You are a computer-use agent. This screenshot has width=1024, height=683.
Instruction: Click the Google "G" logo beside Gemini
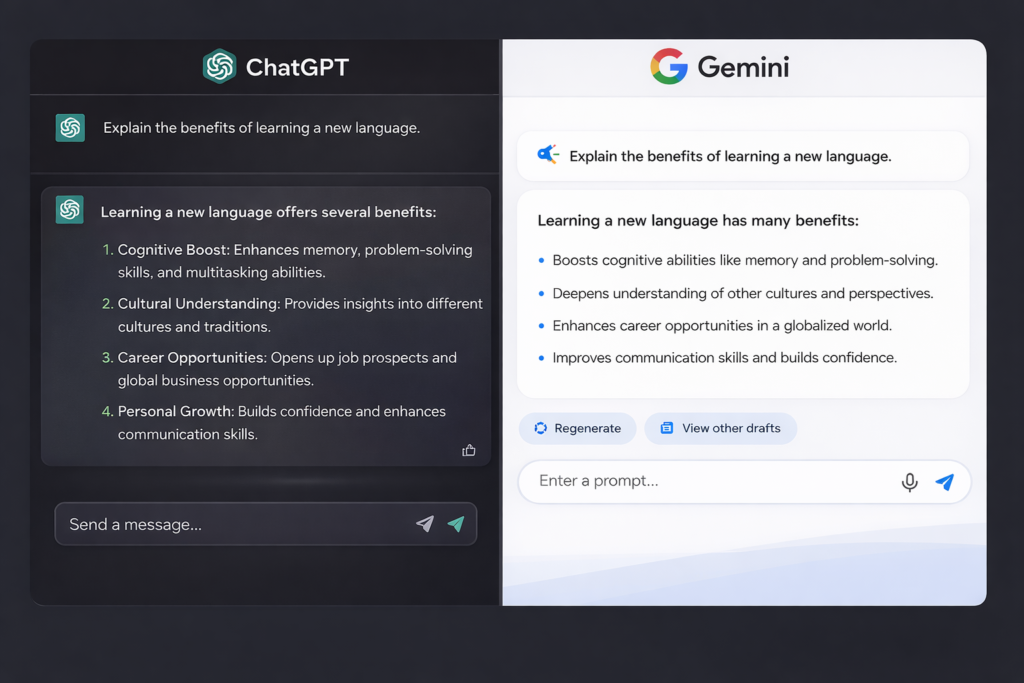tap(668, 66)
